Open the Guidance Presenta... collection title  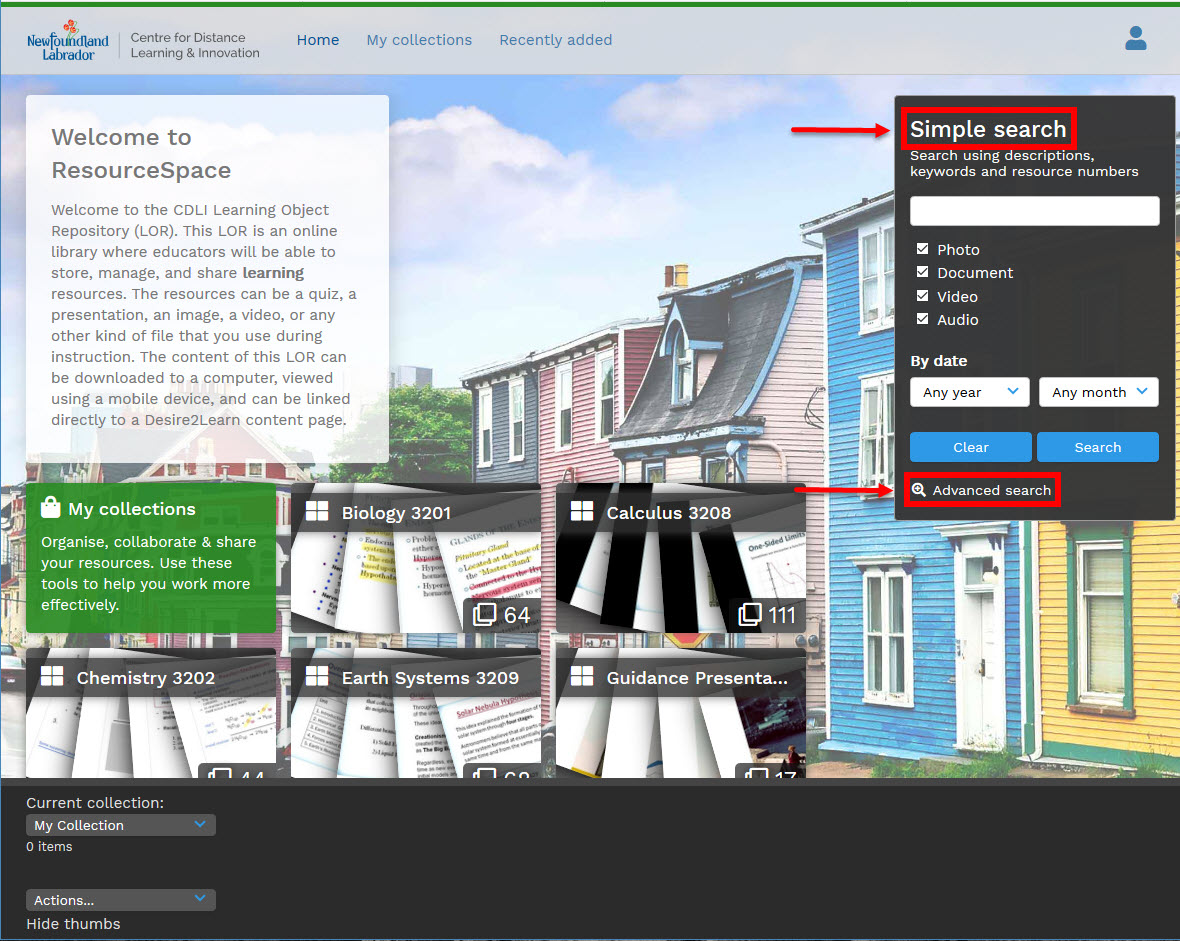tap(697, 678)
